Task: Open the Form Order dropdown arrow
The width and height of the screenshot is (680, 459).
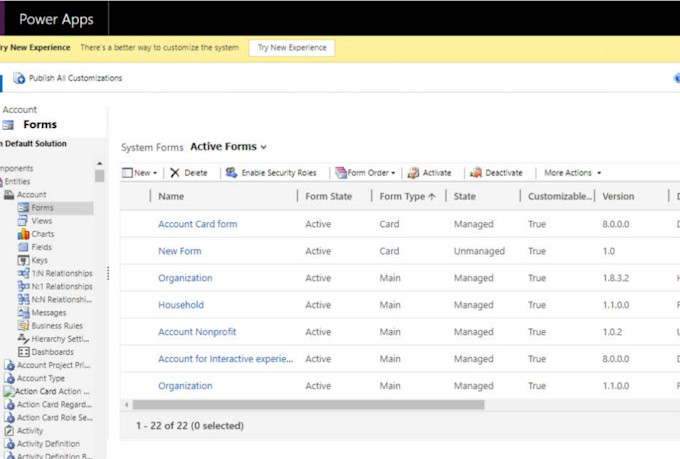Action: pos(393,173)
